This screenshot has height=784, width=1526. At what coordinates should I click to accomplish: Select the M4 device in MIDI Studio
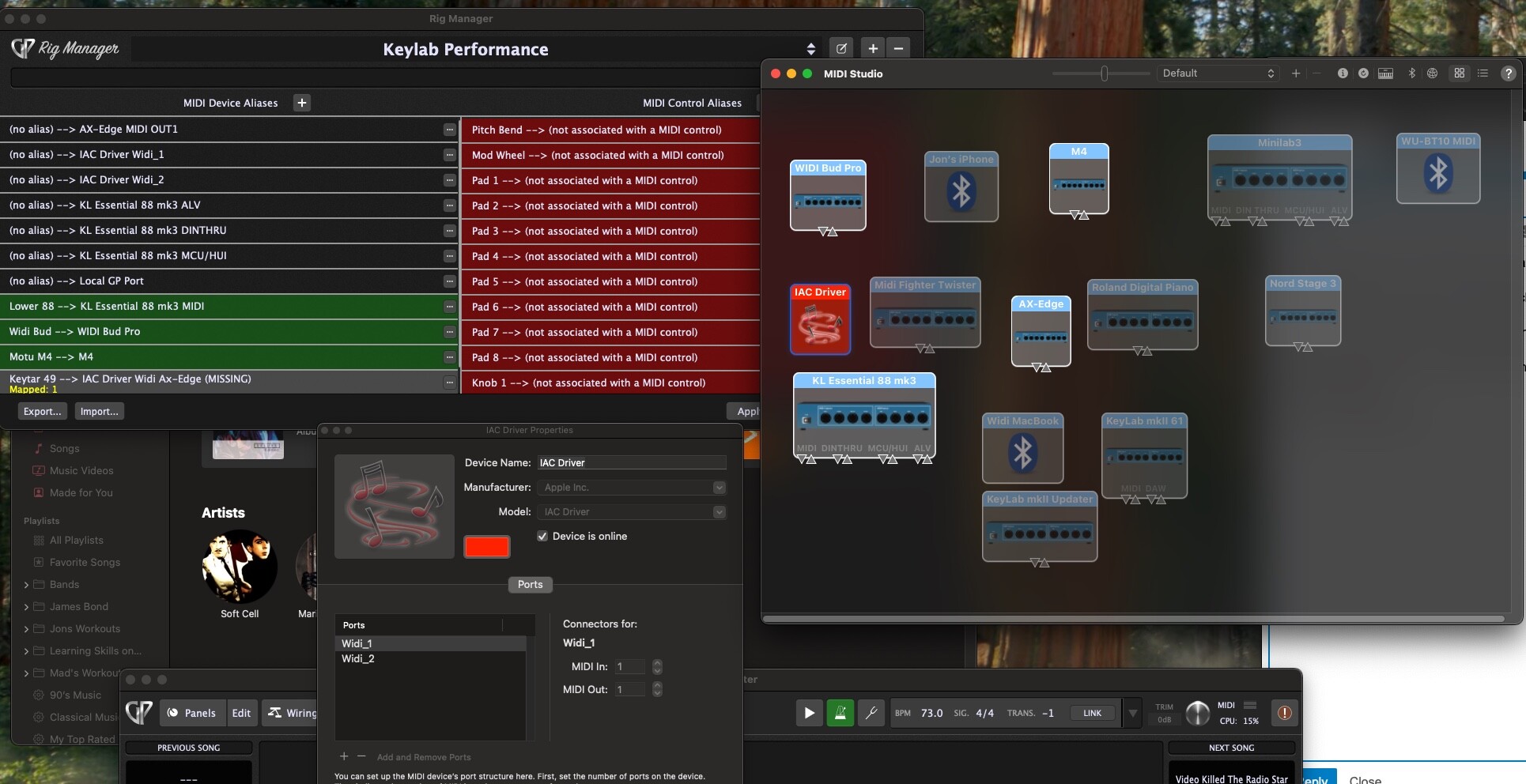tap(1079, 179)
